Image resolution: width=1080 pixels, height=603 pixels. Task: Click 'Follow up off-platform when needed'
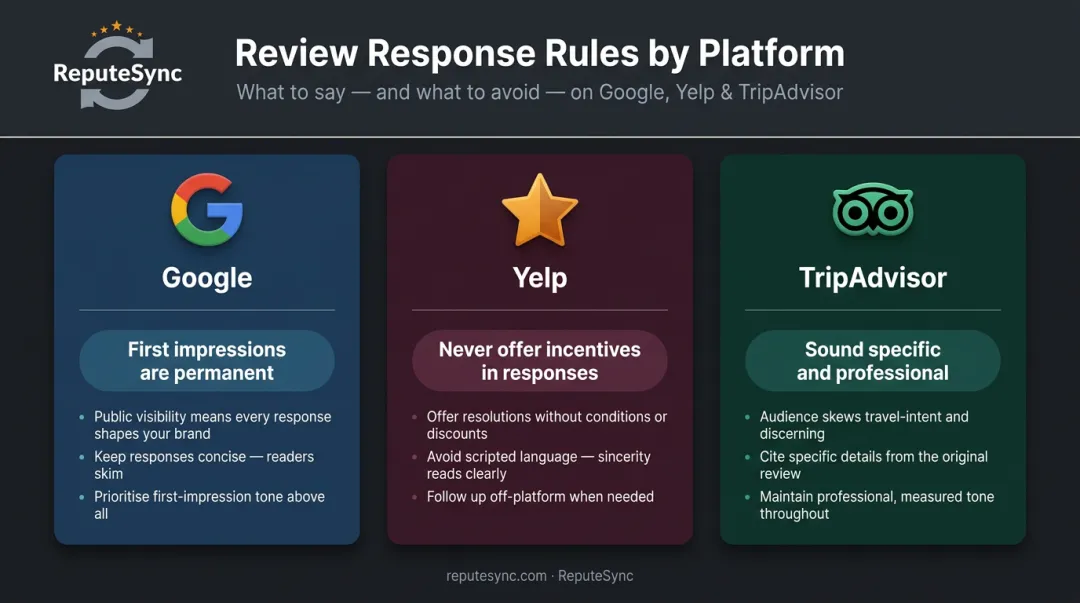click(x=540, y=497)
